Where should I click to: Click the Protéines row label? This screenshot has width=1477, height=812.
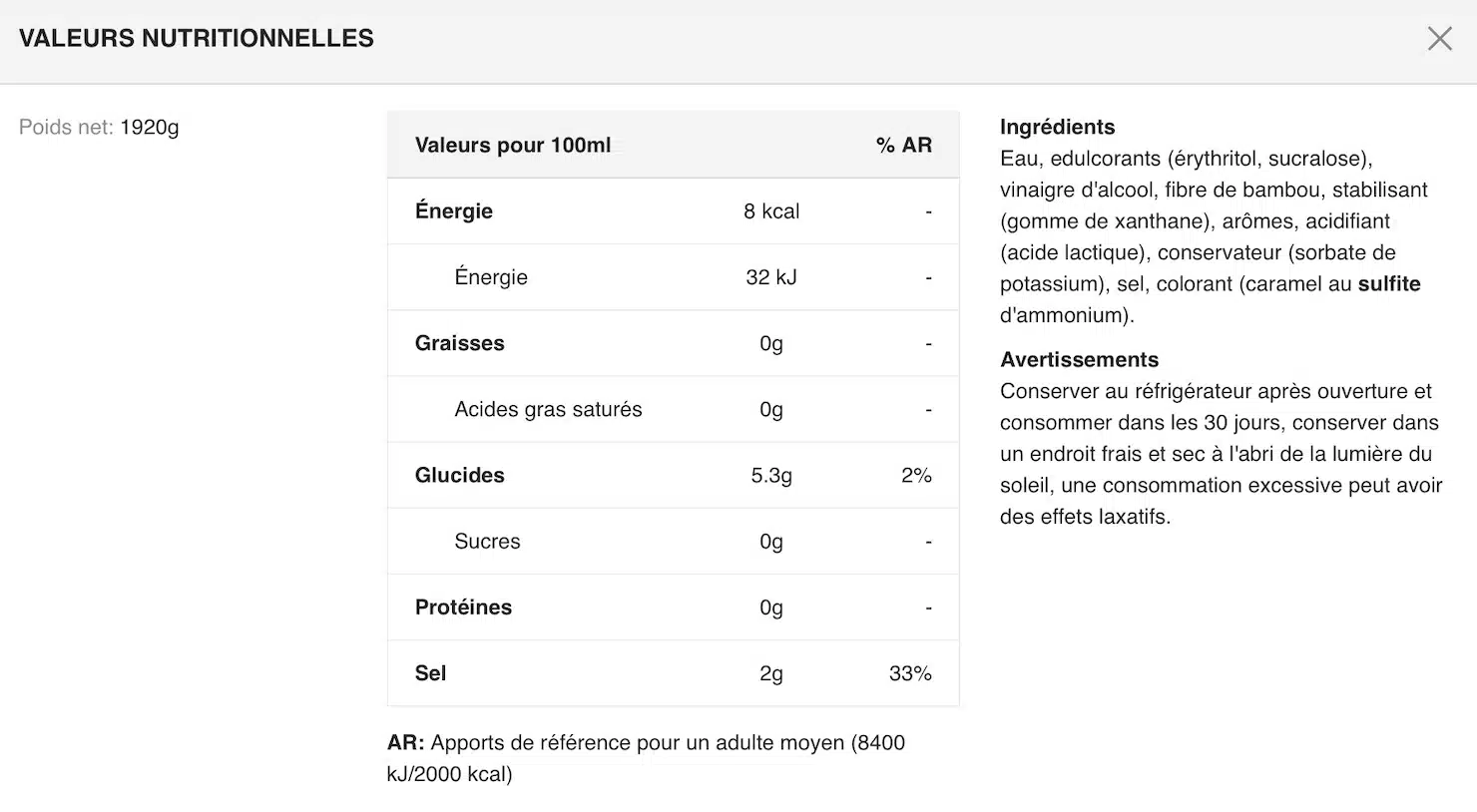pyautogui.click(x=463, y=608)
